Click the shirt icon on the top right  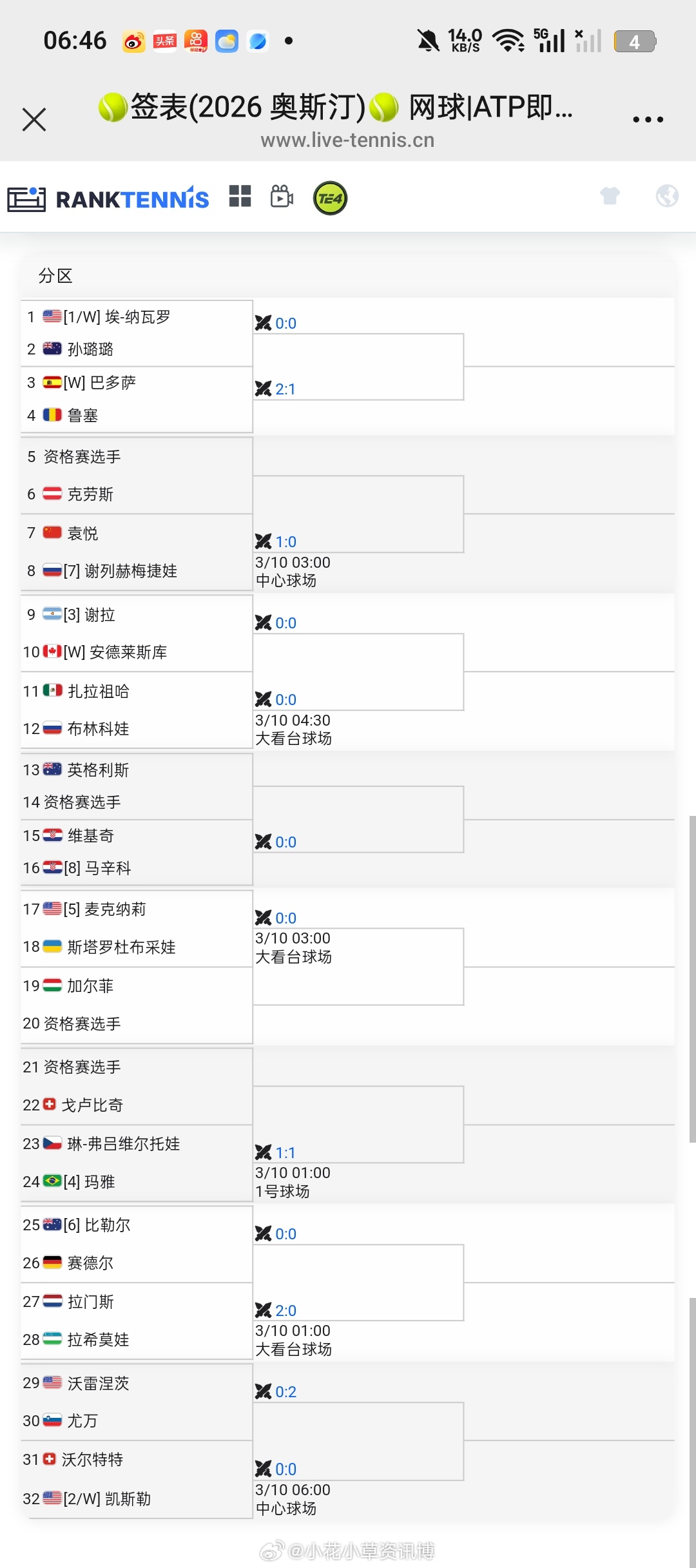tap(610, 197)
